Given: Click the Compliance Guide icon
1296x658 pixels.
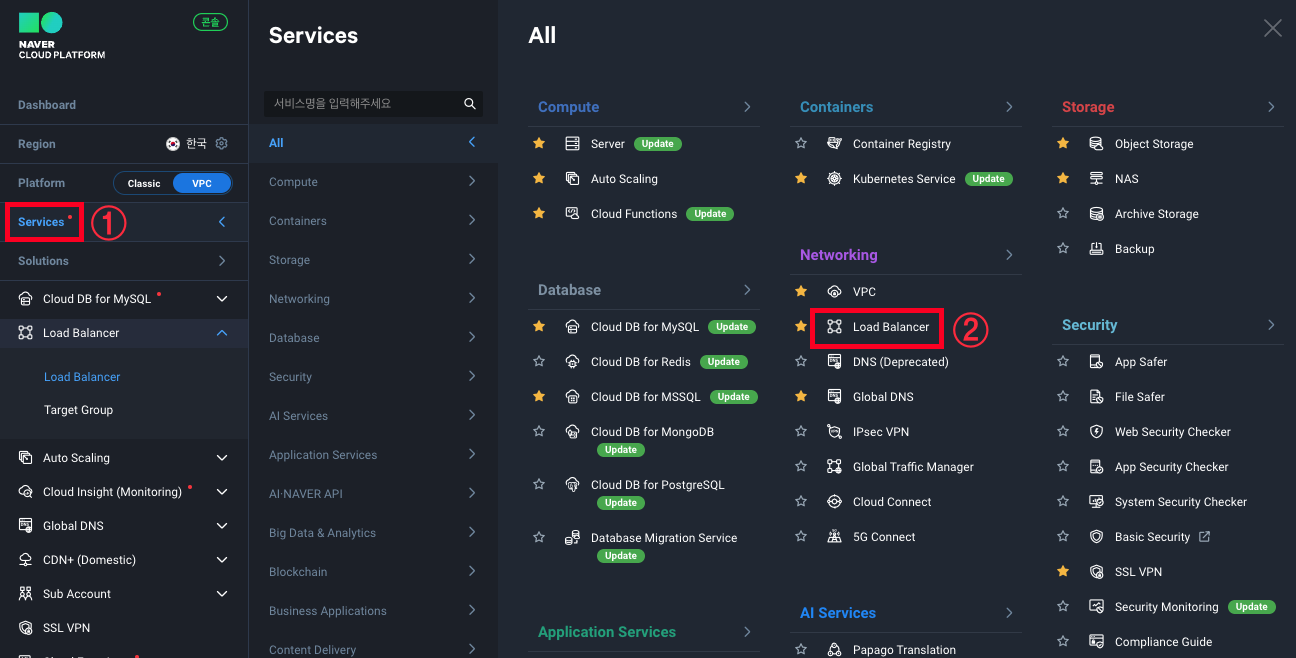Looking at the screenshot, I should pyautogui.click(x=1097, y=641).
